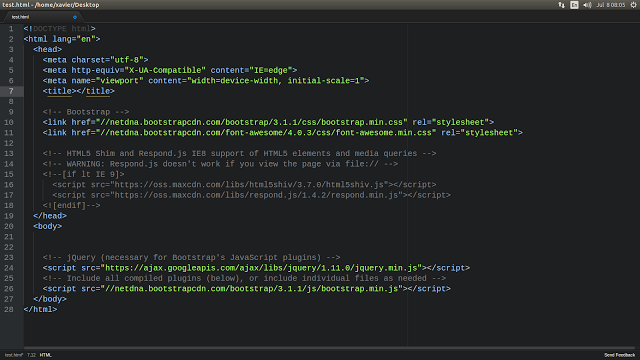Screen dimensions: 640x360
Task: Click the meta charset="utf-8" line
Action: click(96, 60)
